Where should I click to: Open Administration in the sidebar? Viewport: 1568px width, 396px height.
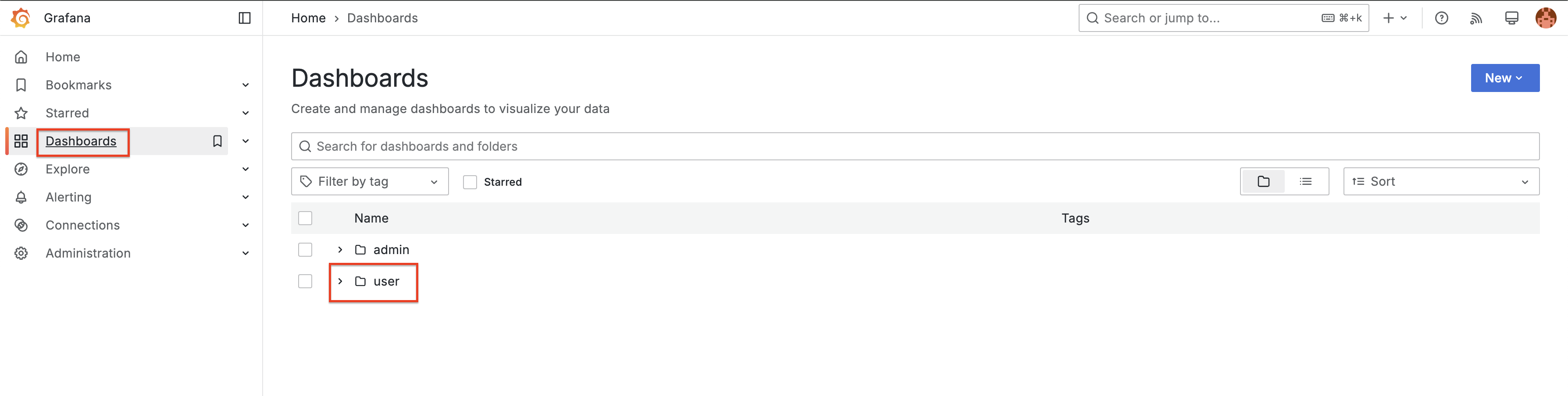(x=88, y=253)
